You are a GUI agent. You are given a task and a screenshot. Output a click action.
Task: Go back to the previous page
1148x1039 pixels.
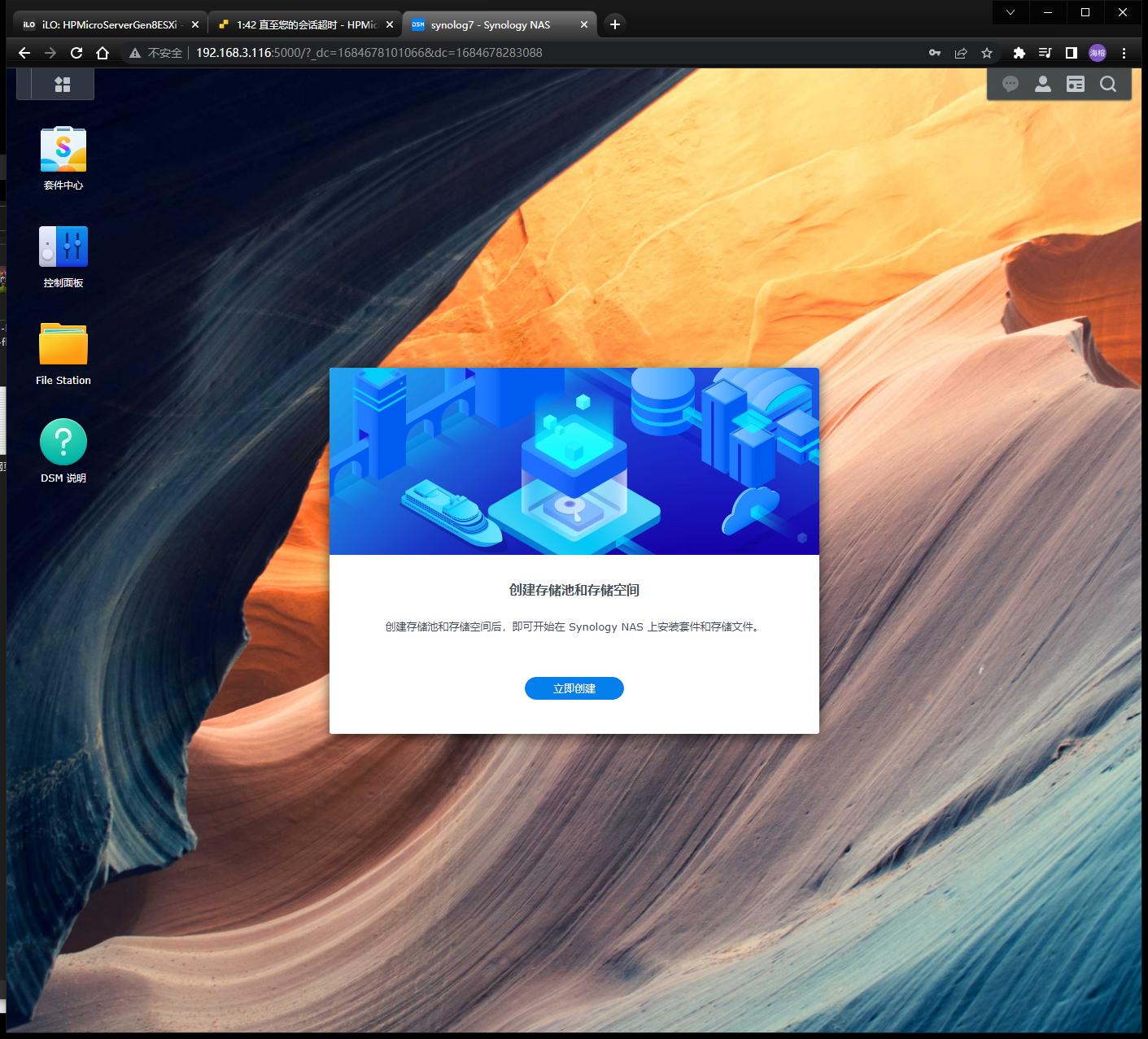coord(24,53)
